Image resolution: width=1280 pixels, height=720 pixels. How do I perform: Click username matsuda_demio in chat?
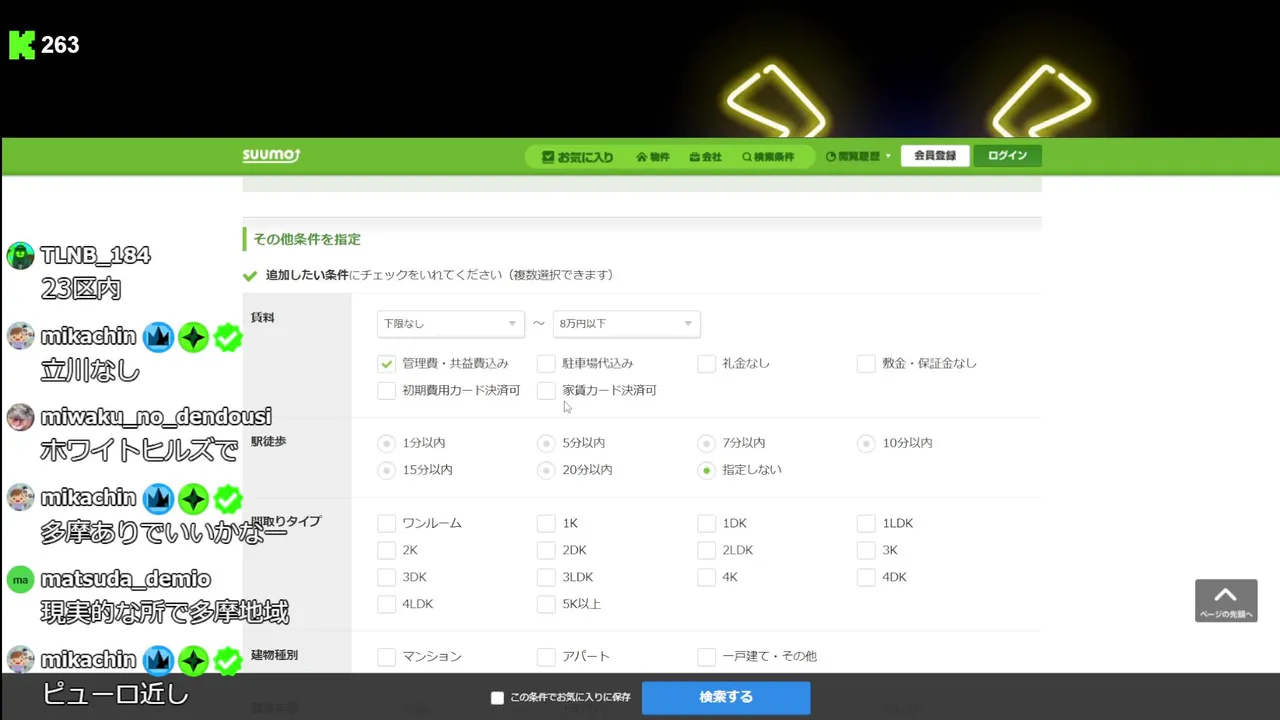point(126,579)
